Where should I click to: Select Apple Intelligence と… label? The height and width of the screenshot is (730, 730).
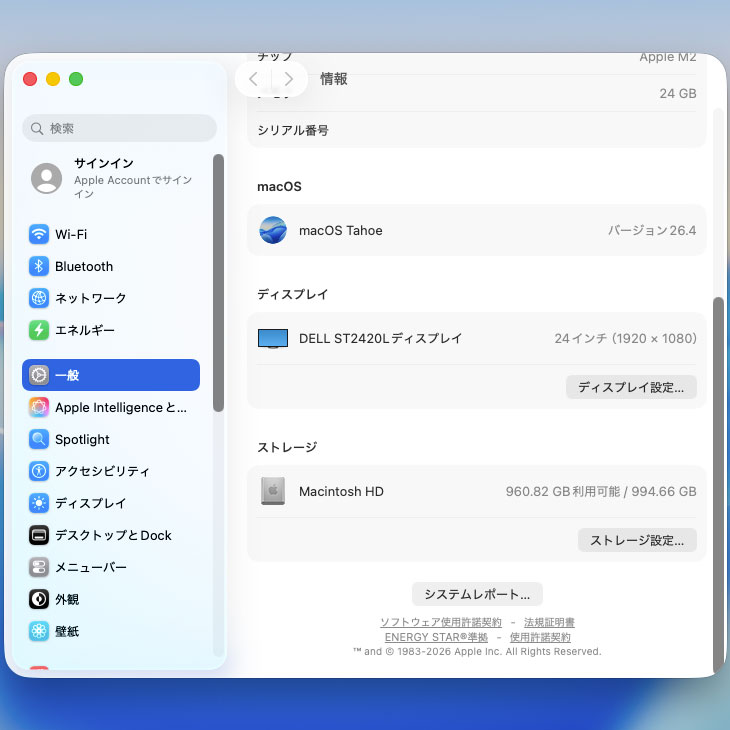[121, 407]
